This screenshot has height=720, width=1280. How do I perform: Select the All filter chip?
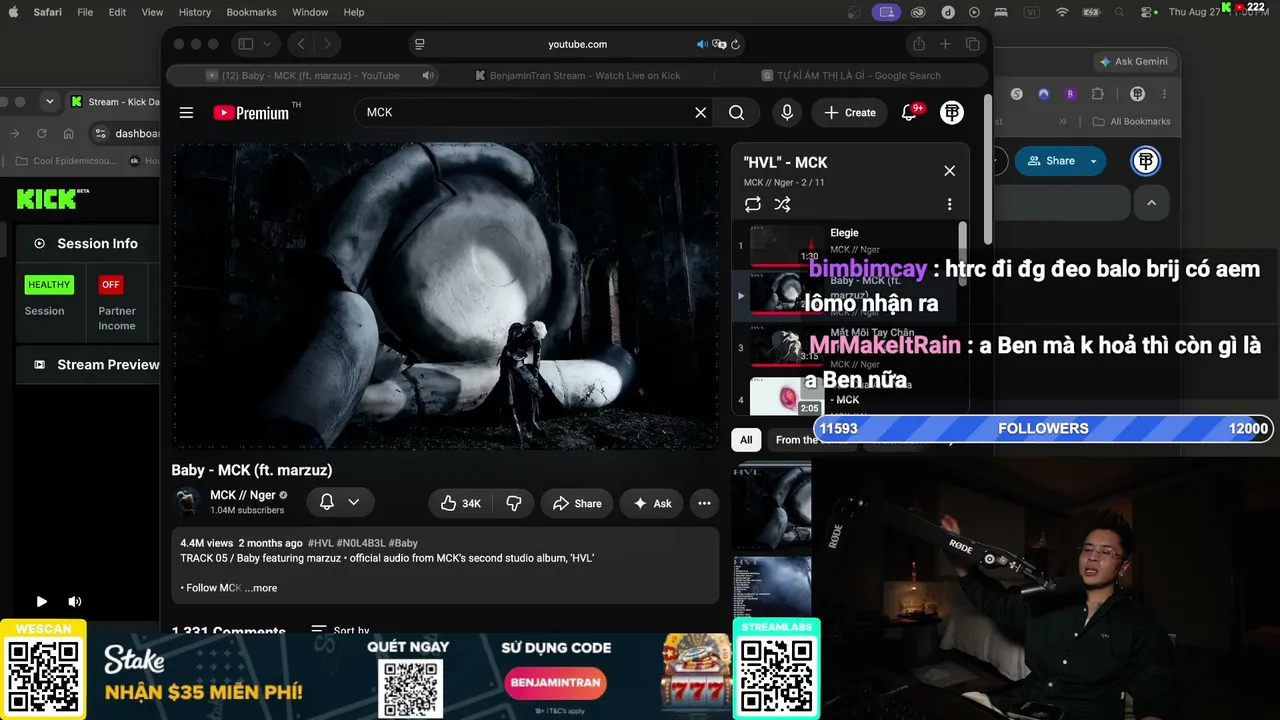click(x=746, y=440)
